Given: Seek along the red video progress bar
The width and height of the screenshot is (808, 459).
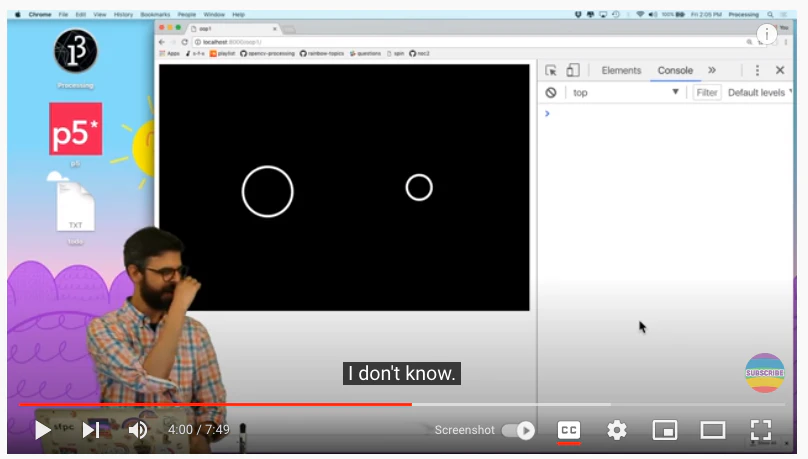Looking at the screenshot, I should point(215,404).
